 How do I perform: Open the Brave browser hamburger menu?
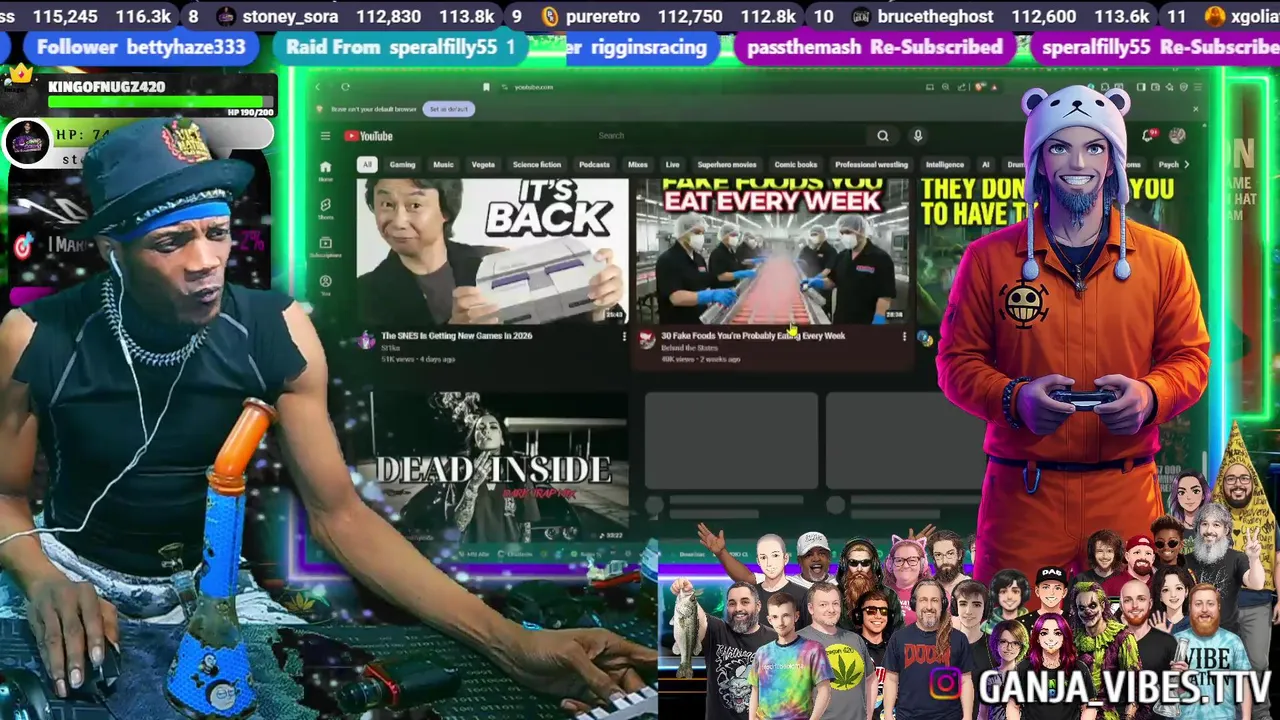tap(1197, 87)
